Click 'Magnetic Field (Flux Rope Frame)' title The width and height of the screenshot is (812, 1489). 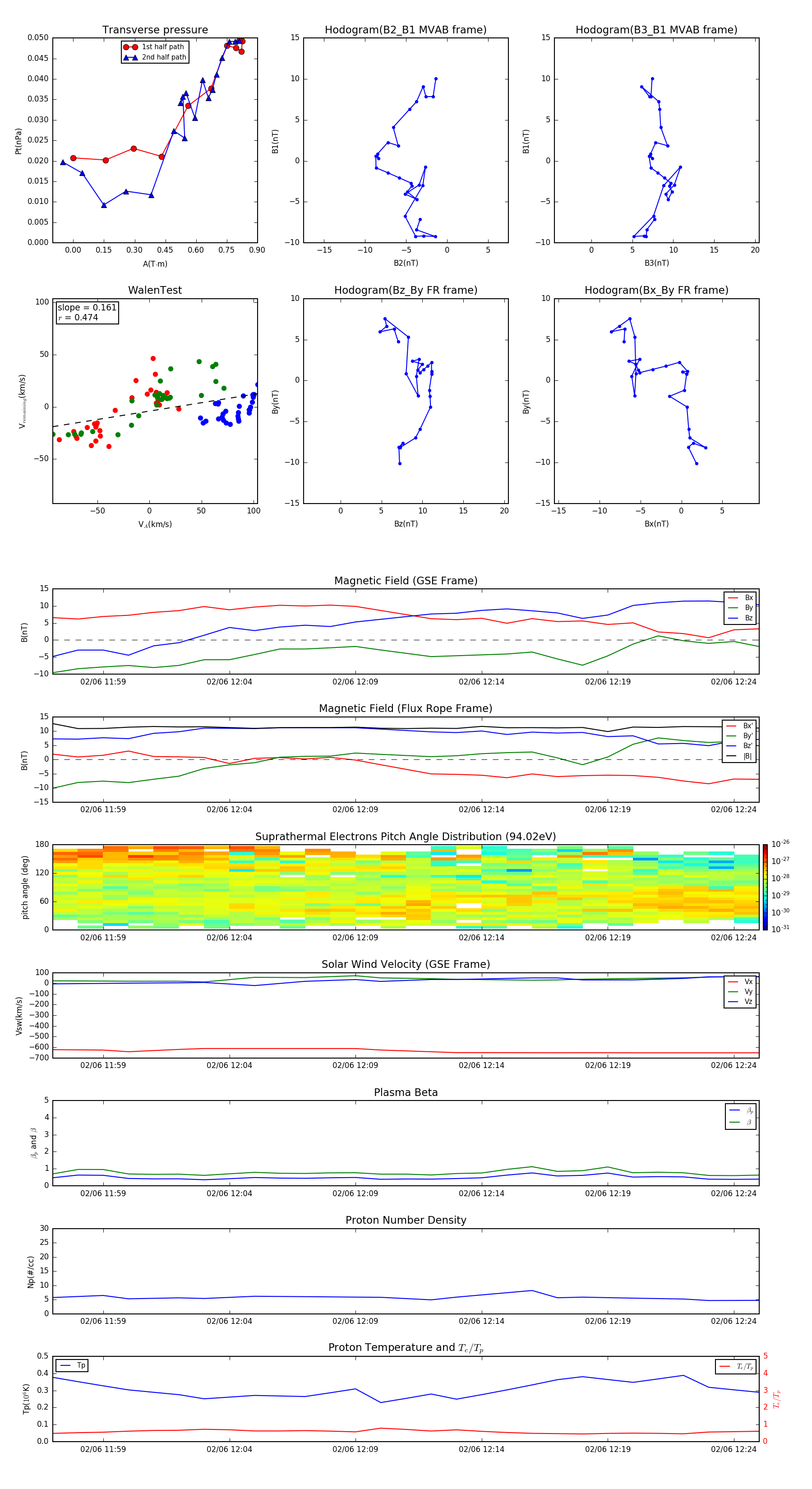click(406, 709)
